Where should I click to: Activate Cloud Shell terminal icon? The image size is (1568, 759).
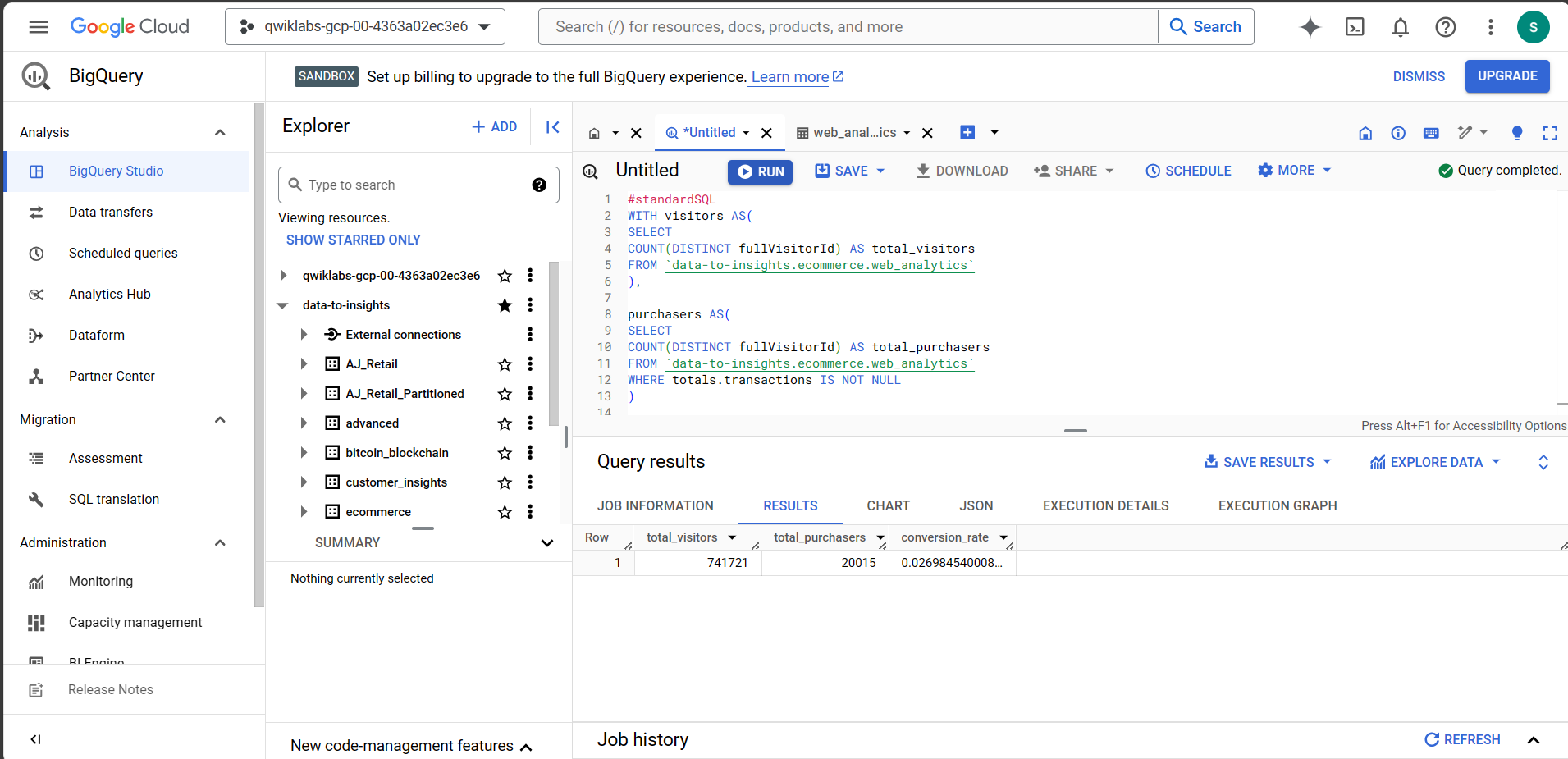click(x=1355, y=27)
